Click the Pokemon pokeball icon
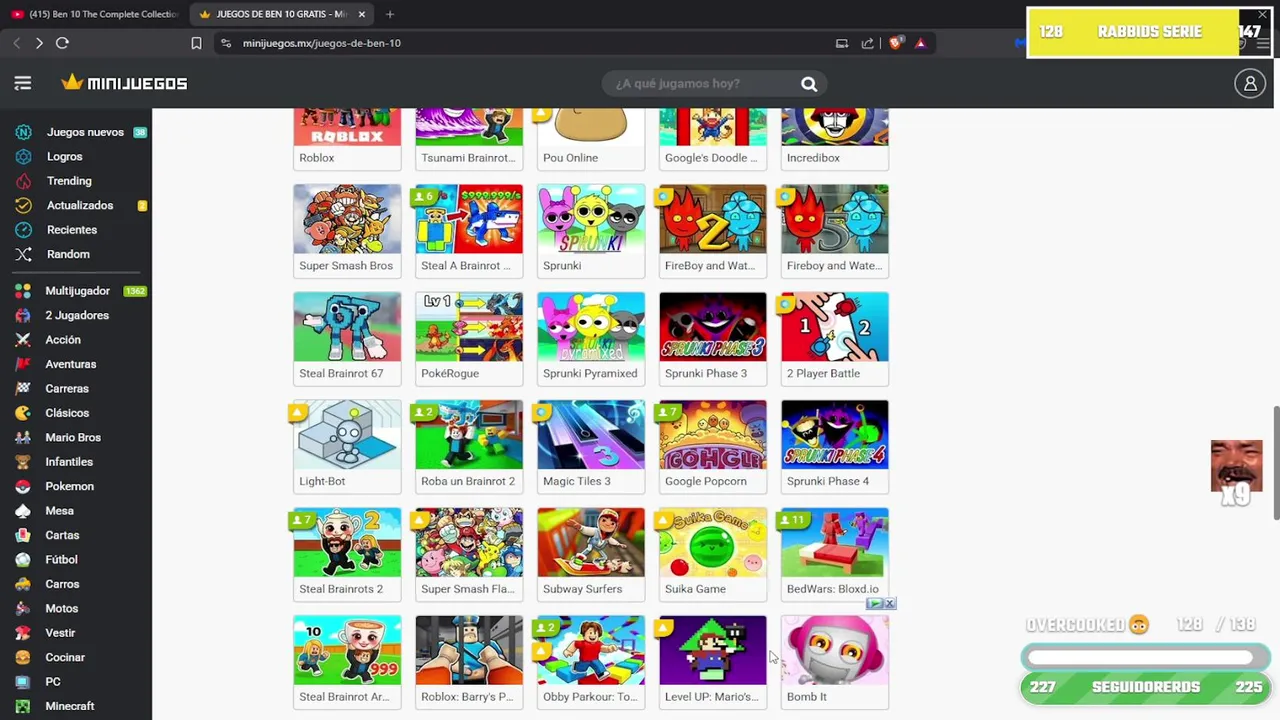 coord(23,486)
